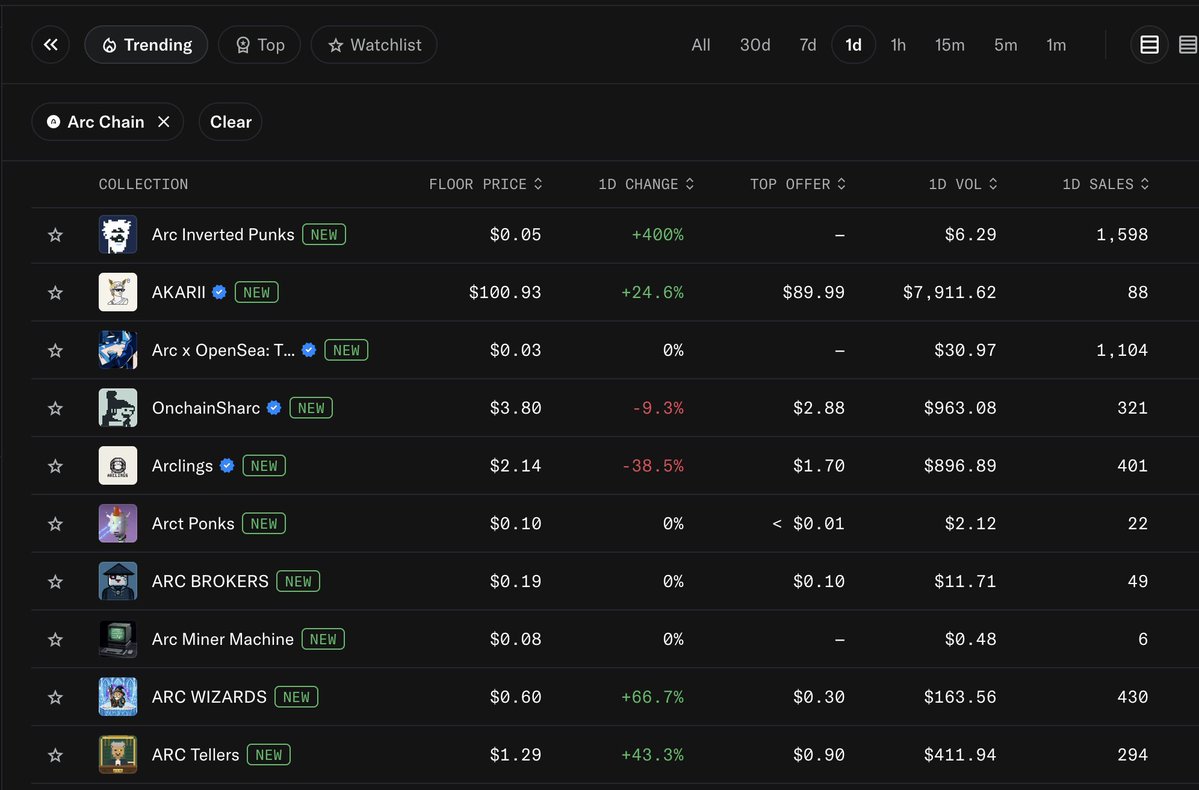Click Arc x OpenSea verified badge icon
1199x790 pixels.
tap(309, 350)
